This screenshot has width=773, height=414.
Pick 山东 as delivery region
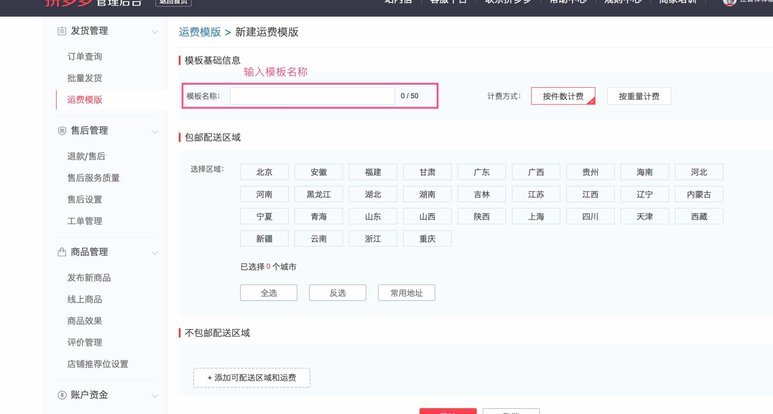[373, 216]
